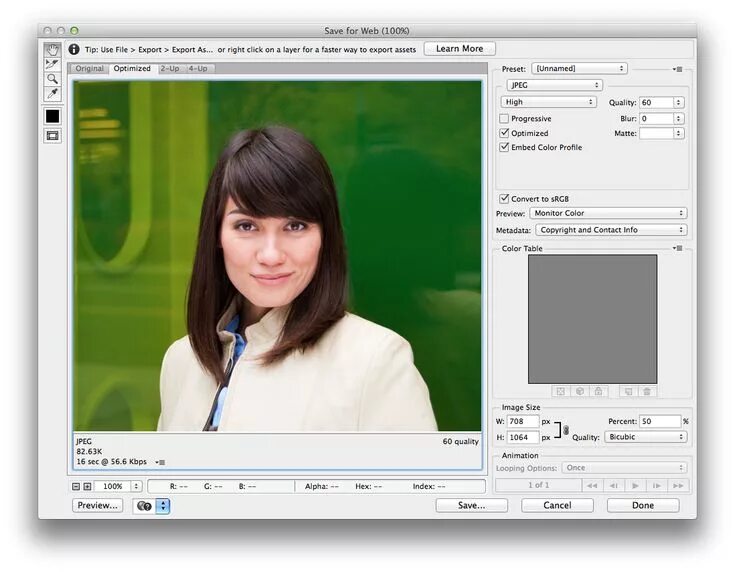
Task: Open the Color Table flyout menu
Action: point(677,248)
